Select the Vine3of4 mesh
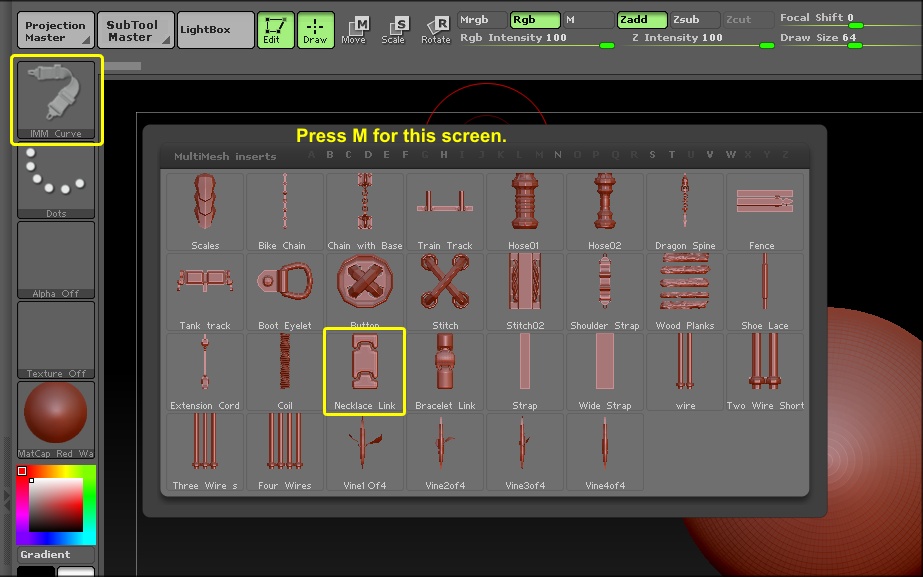 (x=525, y=452)
